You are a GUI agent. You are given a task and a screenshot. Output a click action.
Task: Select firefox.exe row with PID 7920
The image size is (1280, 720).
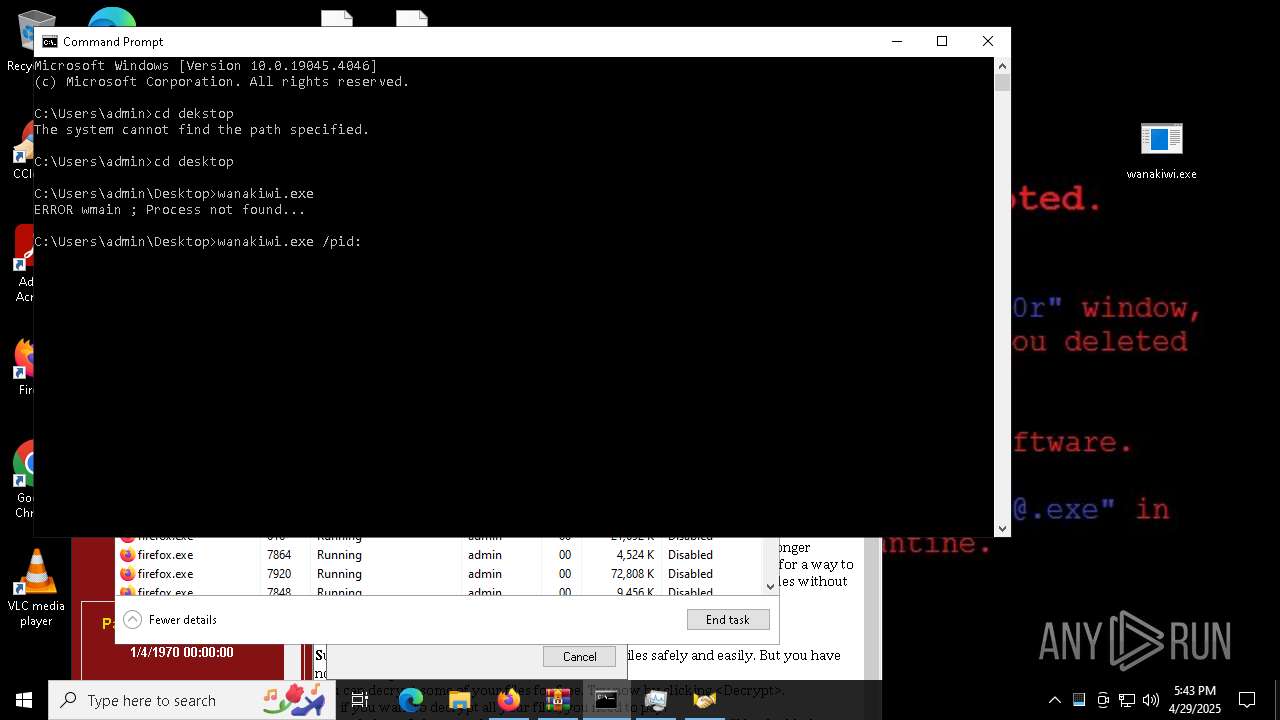coord(440,574)
